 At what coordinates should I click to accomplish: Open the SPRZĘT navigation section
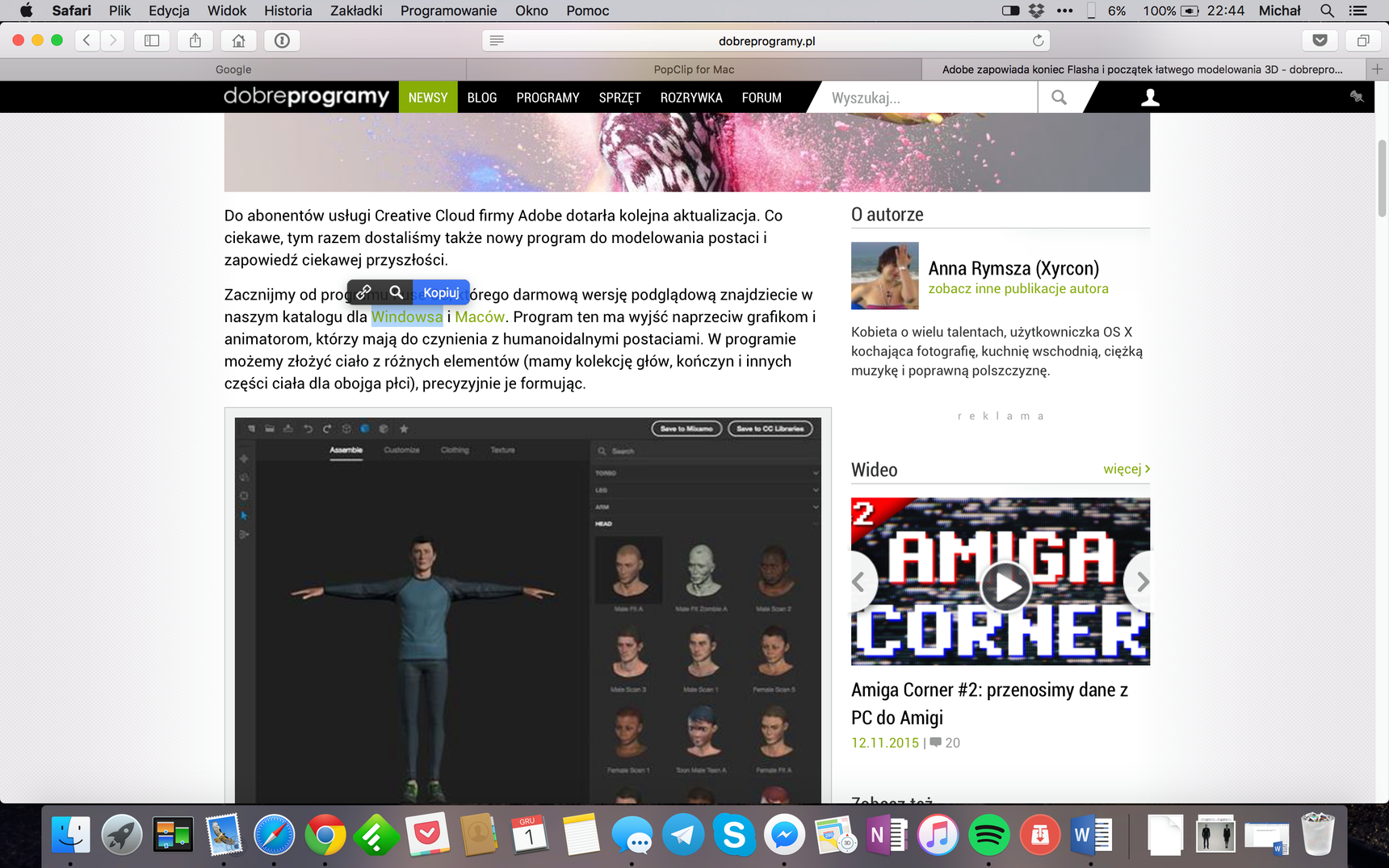coord(619,98)
